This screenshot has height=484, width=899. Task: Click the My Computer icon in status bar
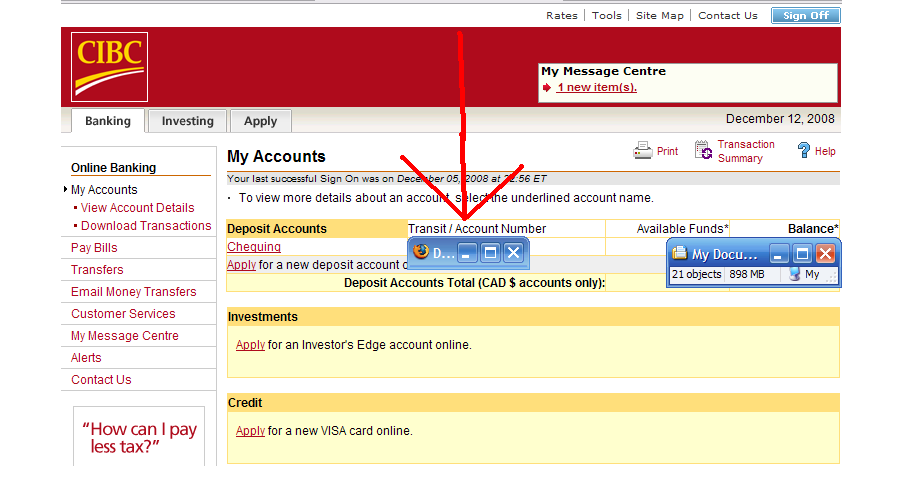pos(794,274)
